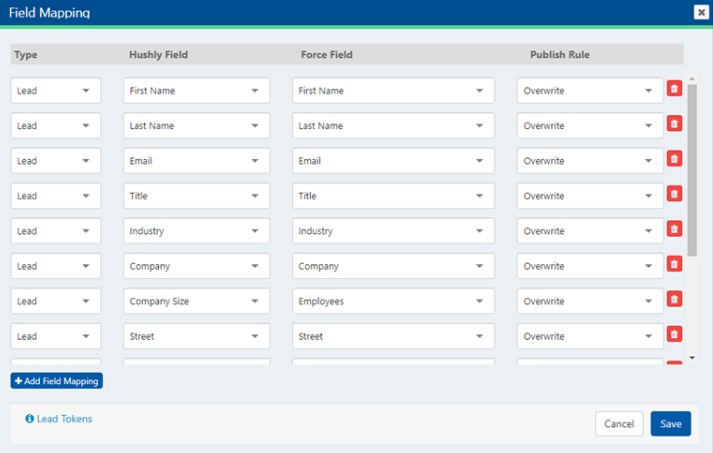Delete the Email mapping row
The width and height of the screenshot is (713, 453).
[674, 158]
